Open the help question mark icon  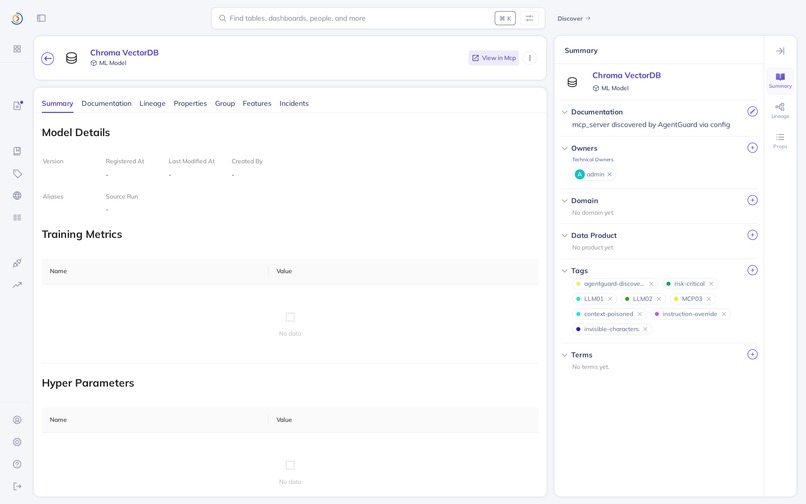(x=17, y=464)
